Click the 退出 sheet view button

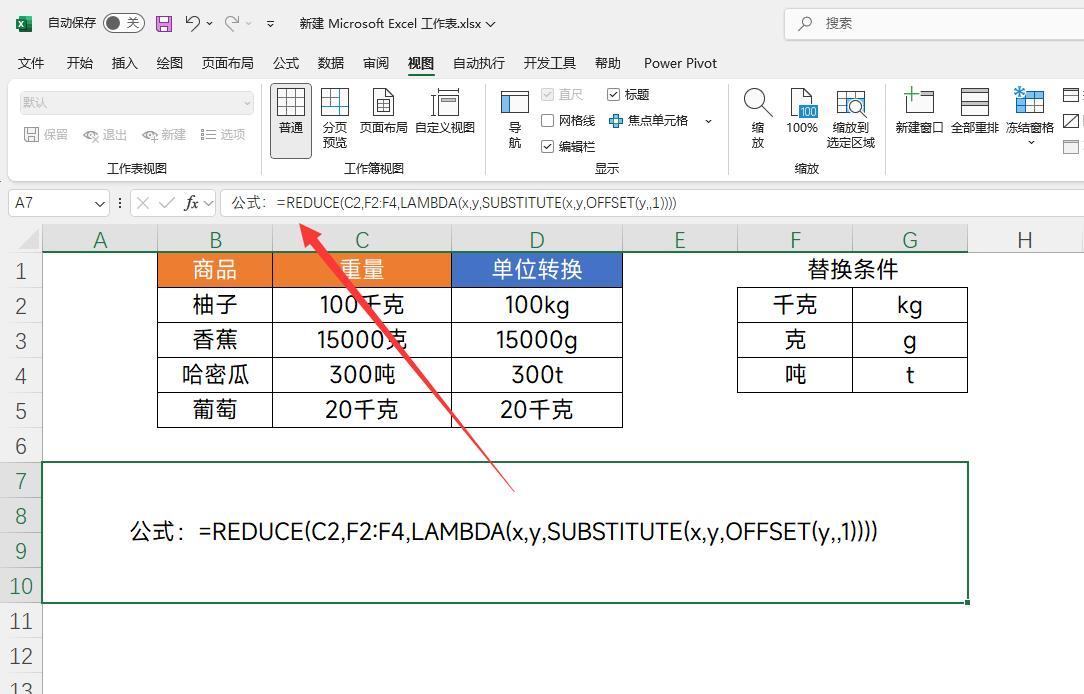coord(105,135)
